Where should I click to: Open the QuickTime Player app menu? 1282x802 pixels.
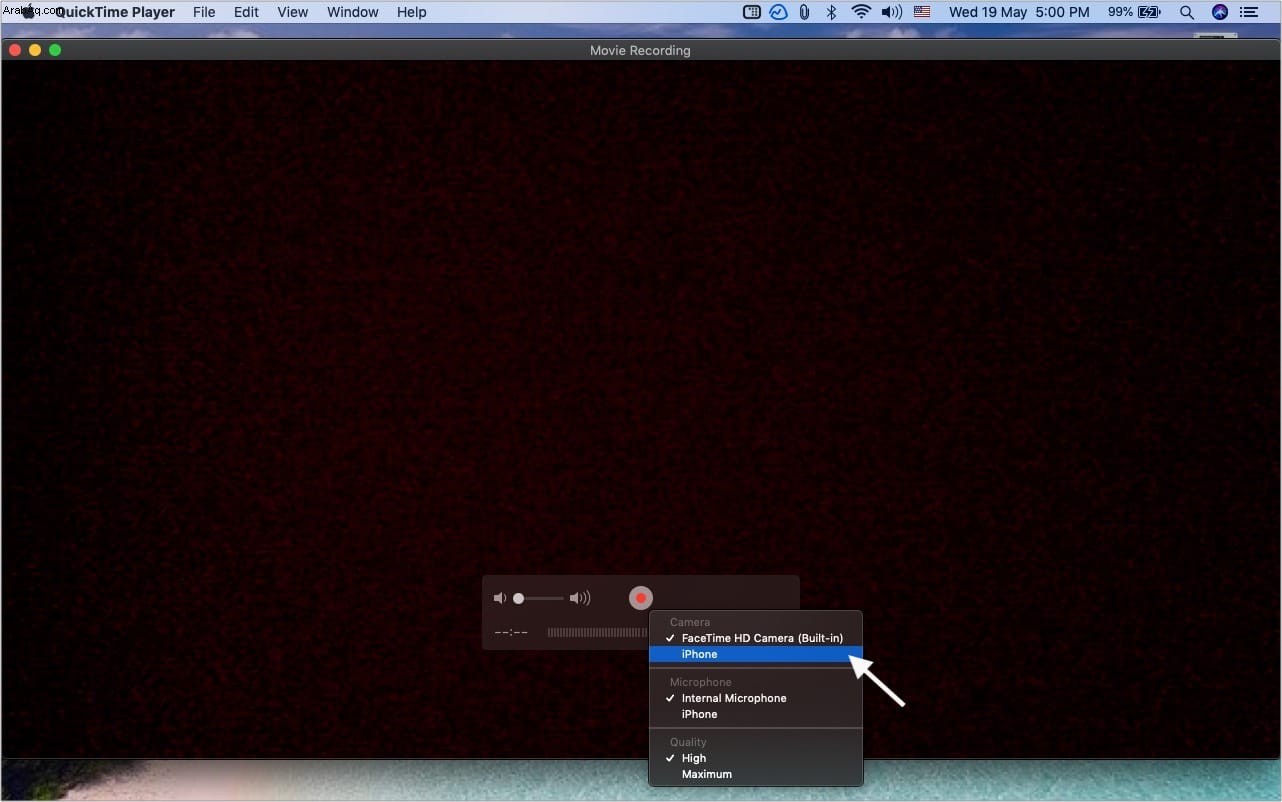tap(115, 12)
